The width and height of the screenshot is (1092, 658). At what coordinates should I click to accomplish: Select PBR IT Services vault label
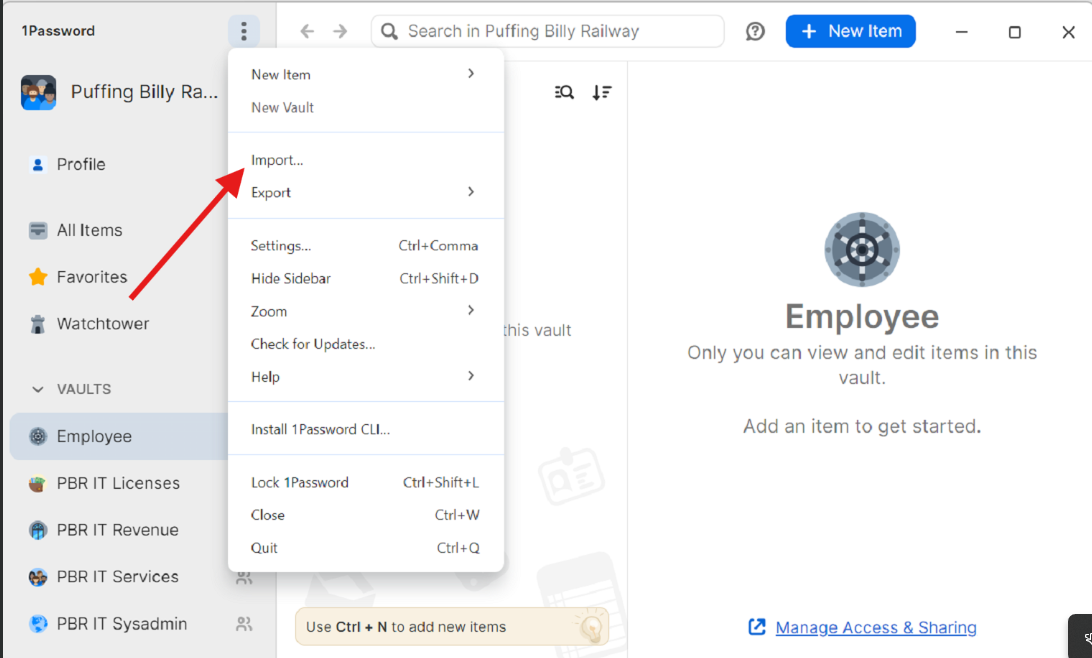point(118,577)
